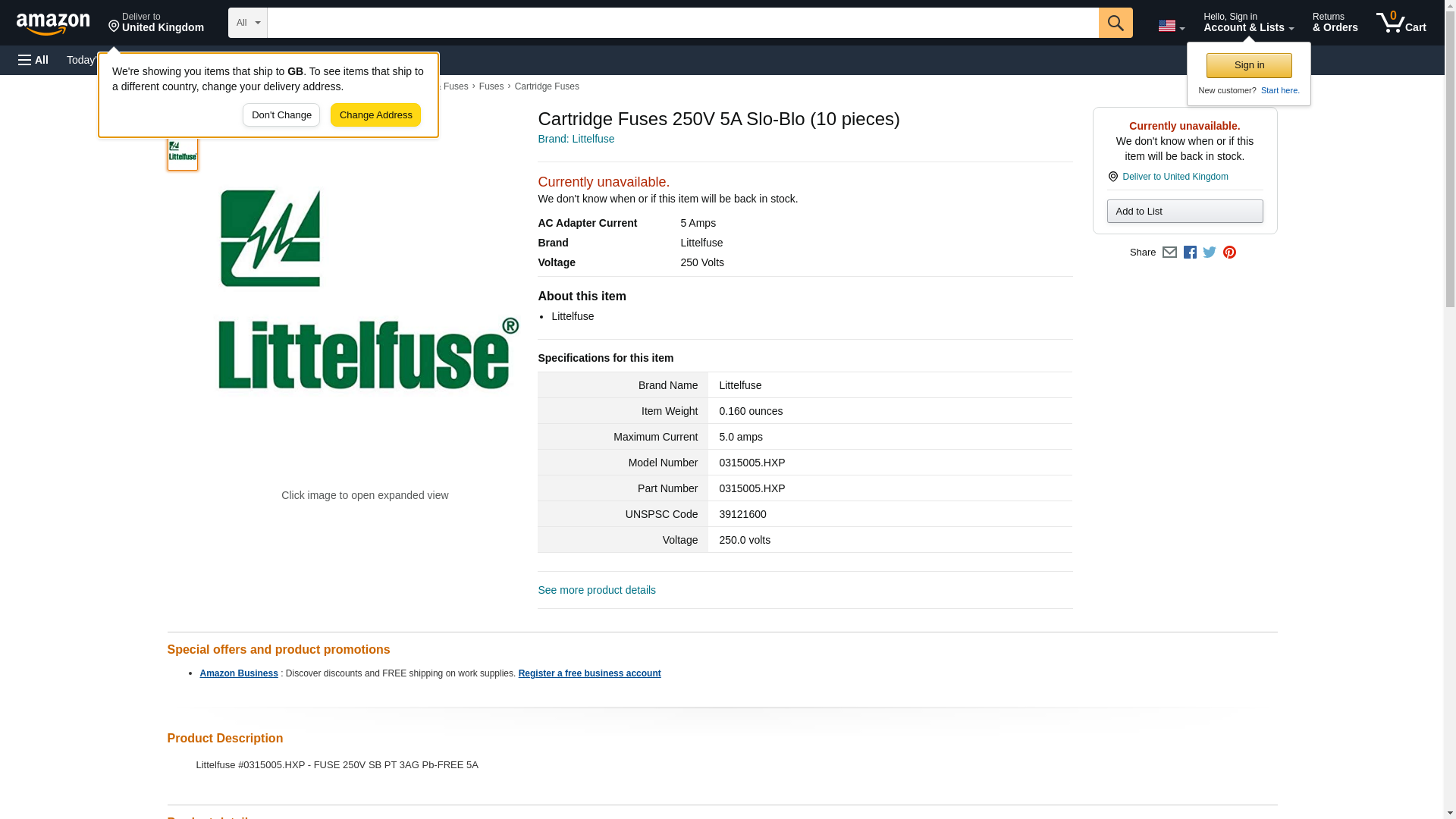
Task: Share on Pinterest icon
Action: pos(1229,253)
